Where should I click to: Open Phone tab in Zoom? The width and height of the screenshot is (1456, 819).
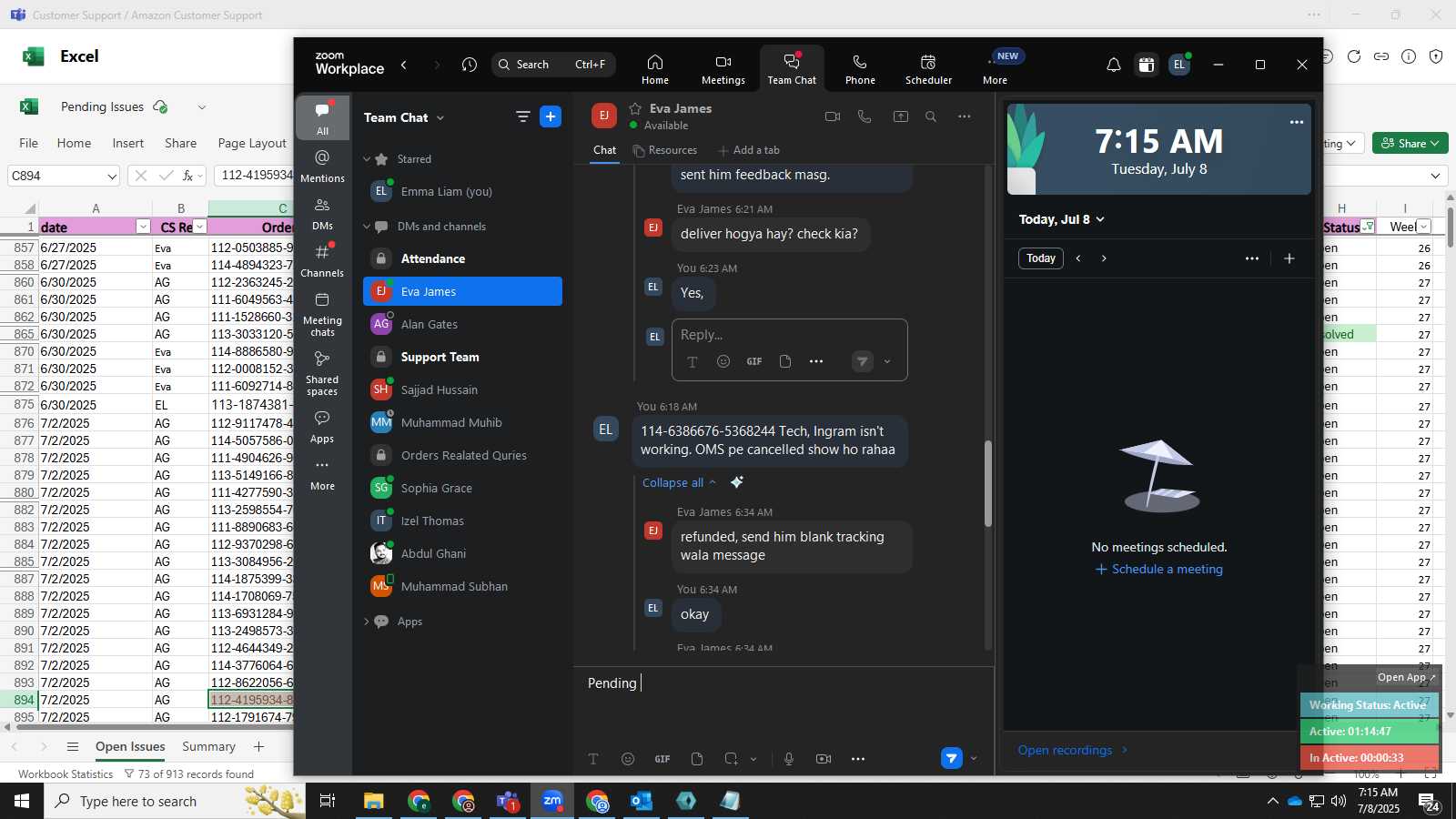[x=860, y=69]
